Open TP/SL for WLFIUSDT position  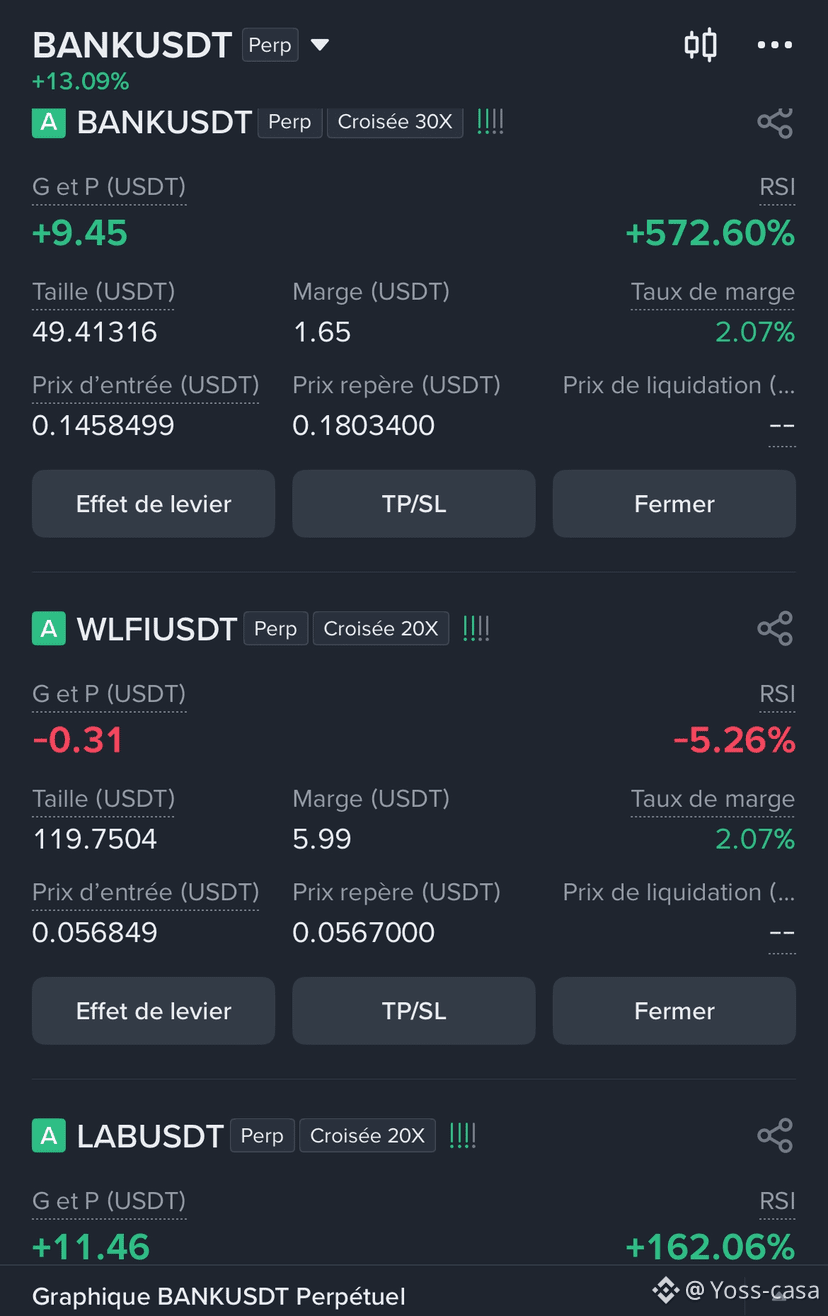coord(414,1011)
